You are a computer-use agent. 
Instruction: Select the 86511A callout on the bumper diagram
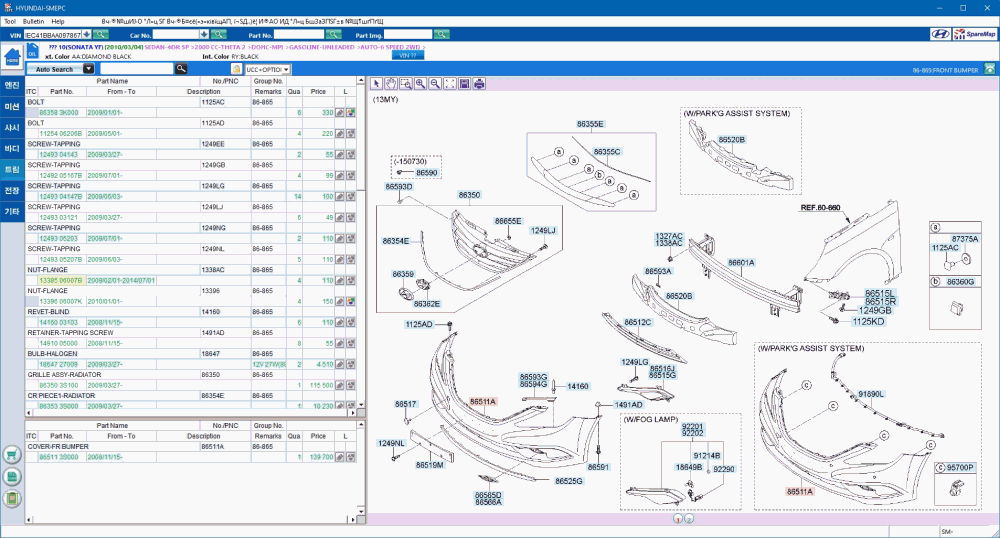point(483,401)
